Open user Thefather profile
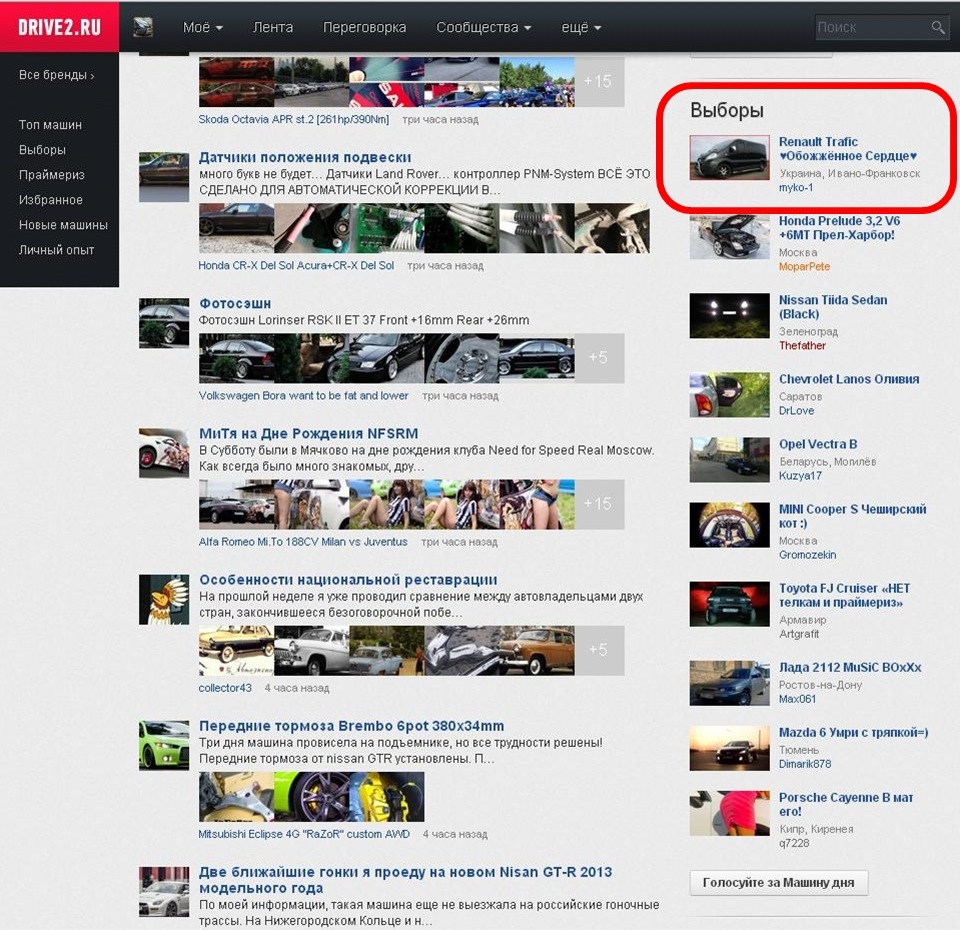 pos(802,346)
